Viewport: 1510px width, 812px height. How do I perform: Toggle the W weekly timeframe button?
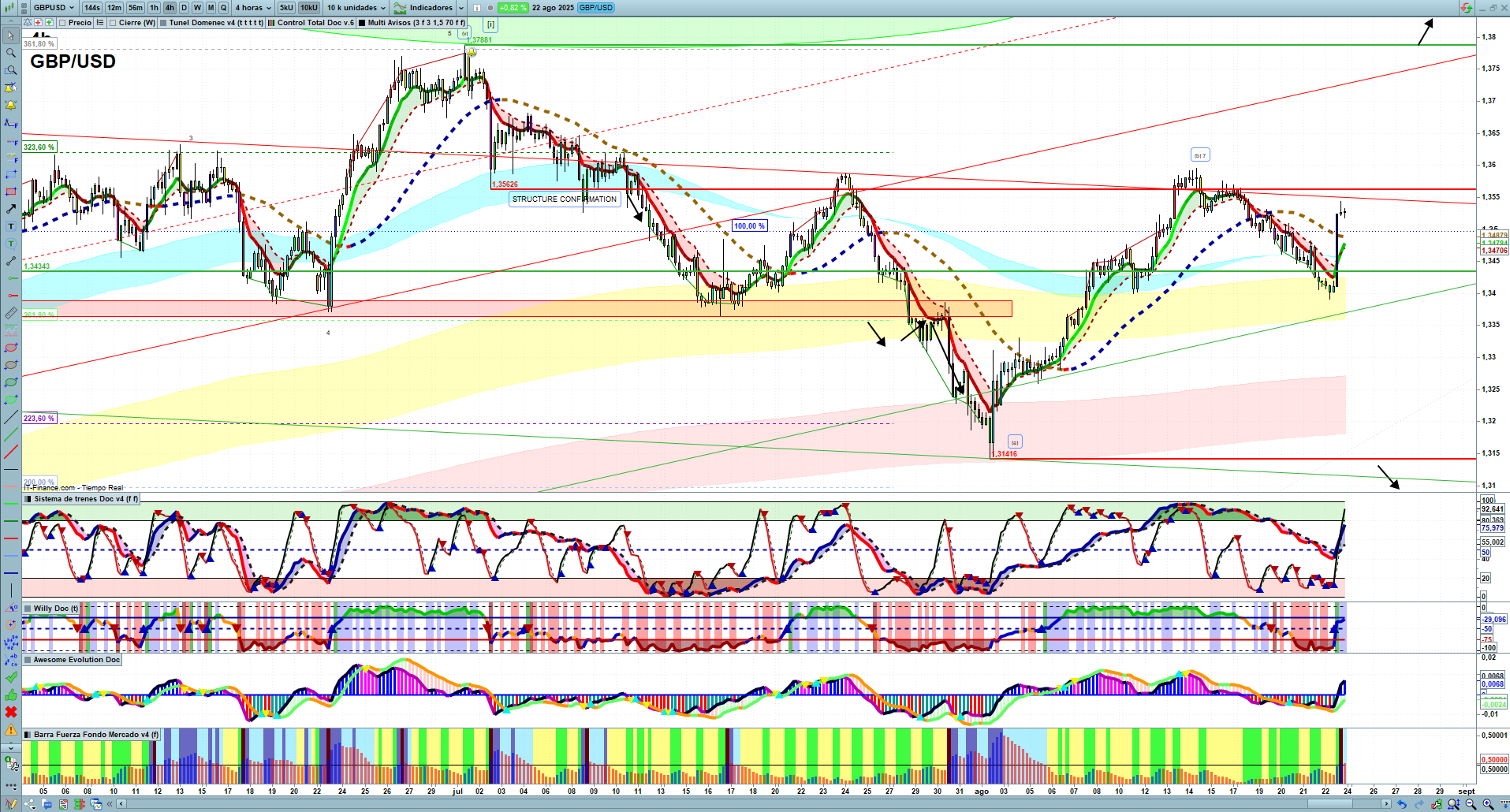pyautogui.click(x=197, y=8)
